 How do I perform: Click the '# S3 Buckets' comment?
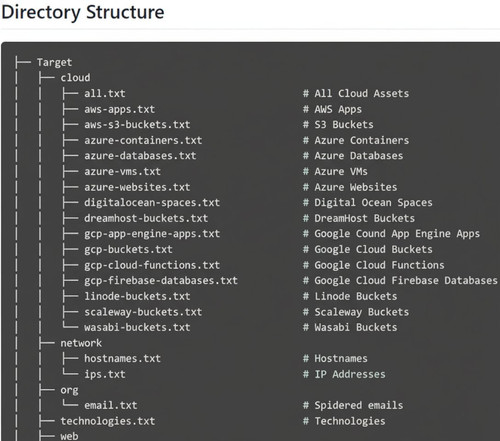click(338, 124)
